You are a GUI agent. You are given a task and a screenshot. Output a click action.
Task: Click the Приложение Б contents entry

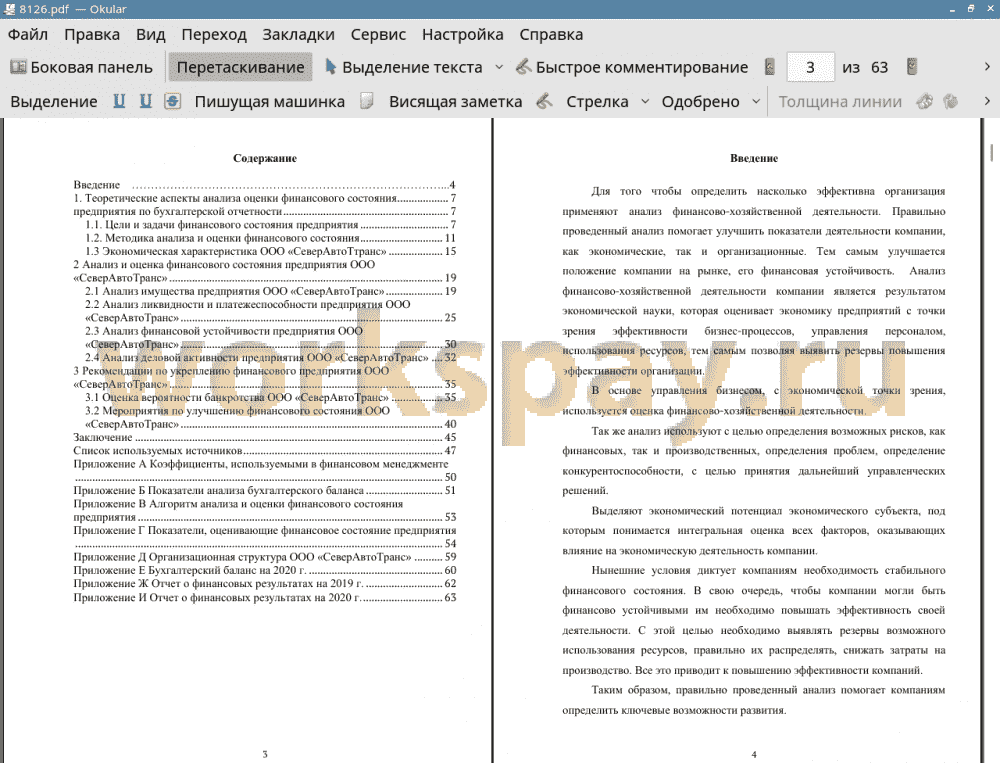point(265,491)
